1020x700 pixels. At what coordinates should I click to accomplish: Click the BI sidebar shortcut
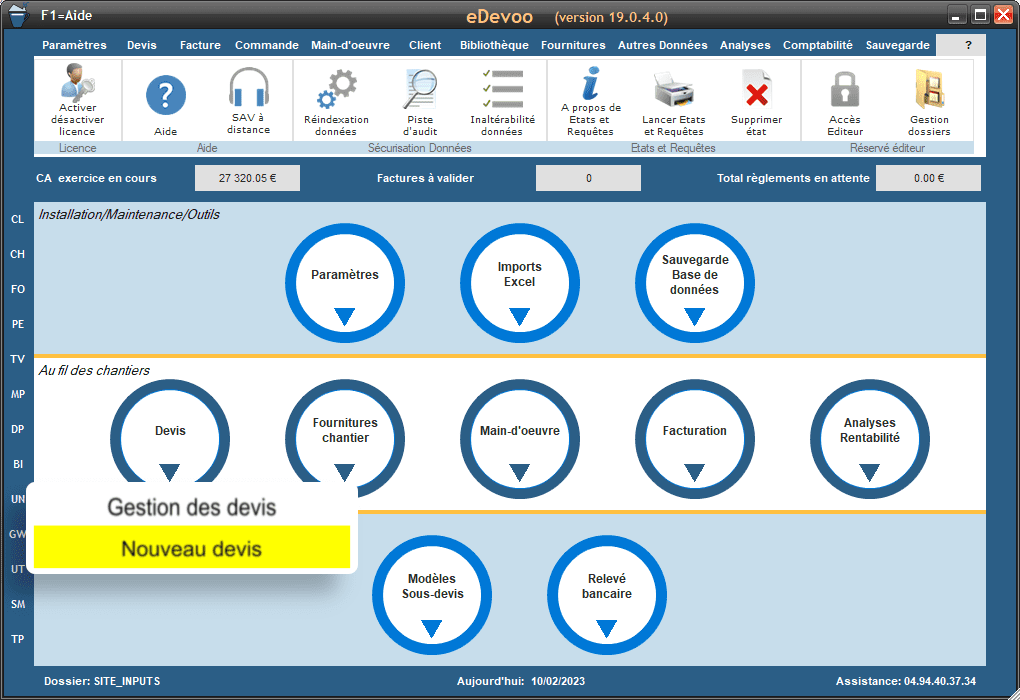(x=18, y=464)
